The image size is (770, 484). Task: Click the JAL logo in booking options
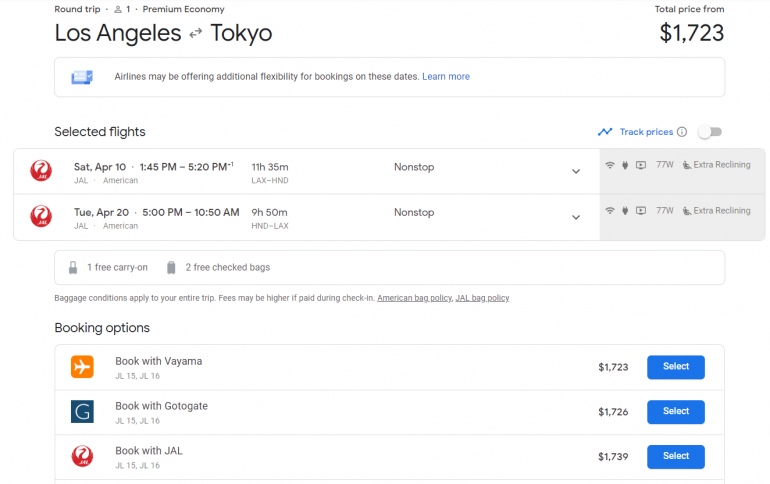82,457
